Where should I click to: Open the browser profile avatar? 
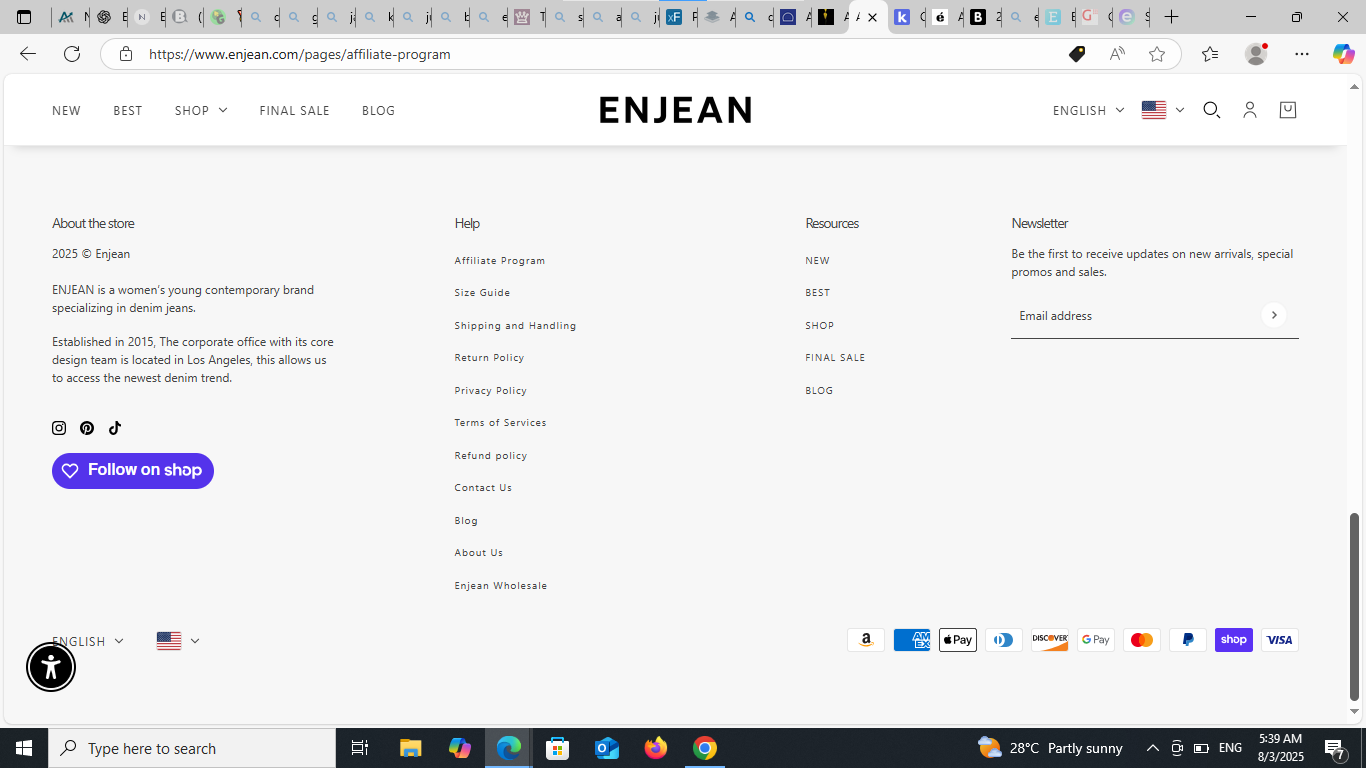pos(1256,54)
